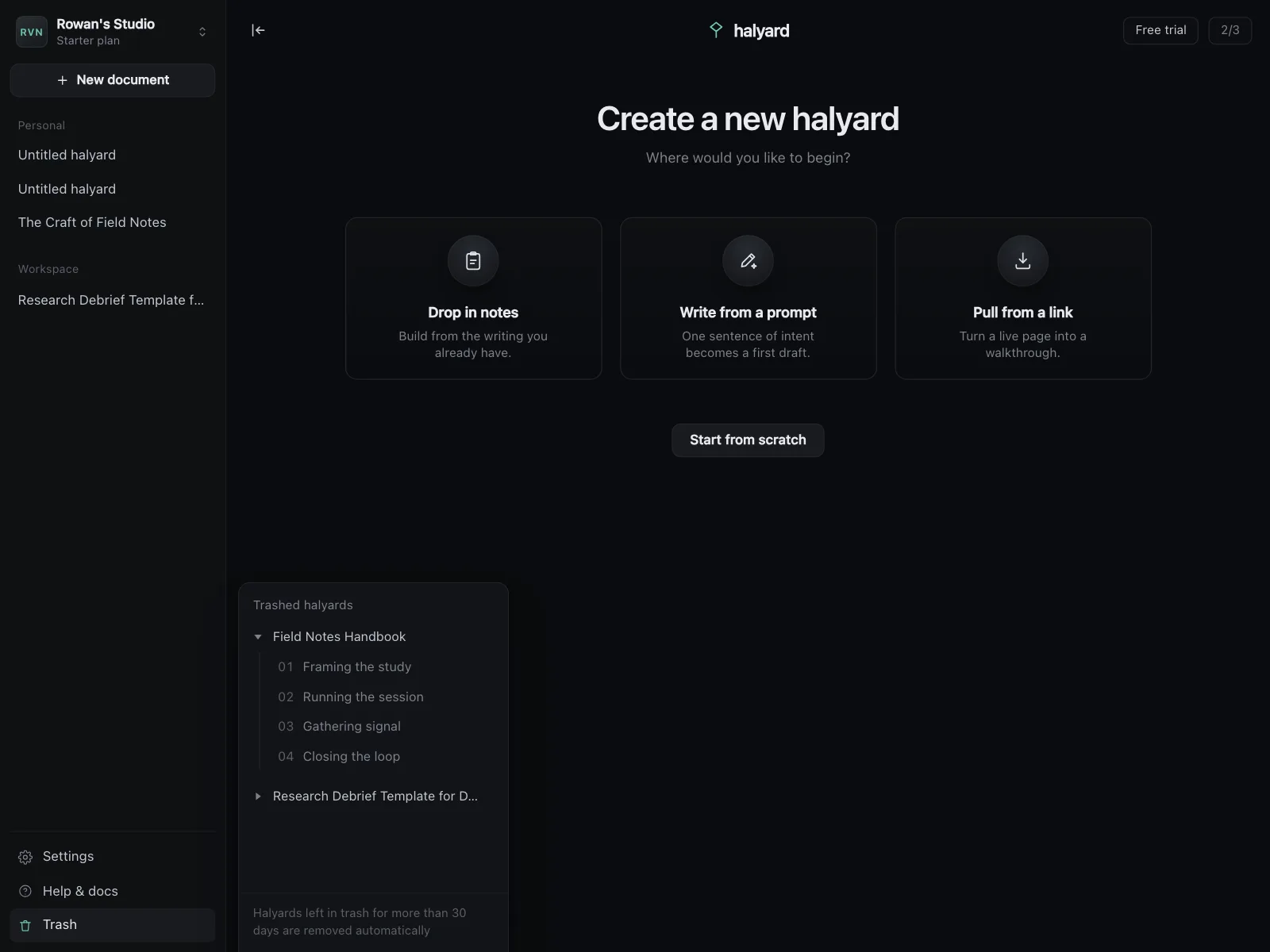Screen dimensions: 1270x952
Task: Open Help & docs
Action: pyautogui.click(x=112, y=891)
